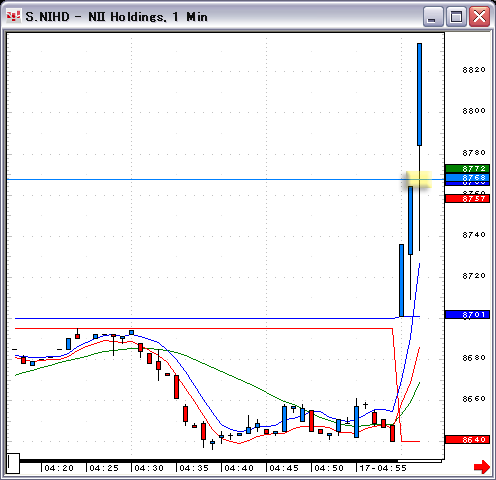
Task: Select the red 8757 price label
Action: click(467, 199)
